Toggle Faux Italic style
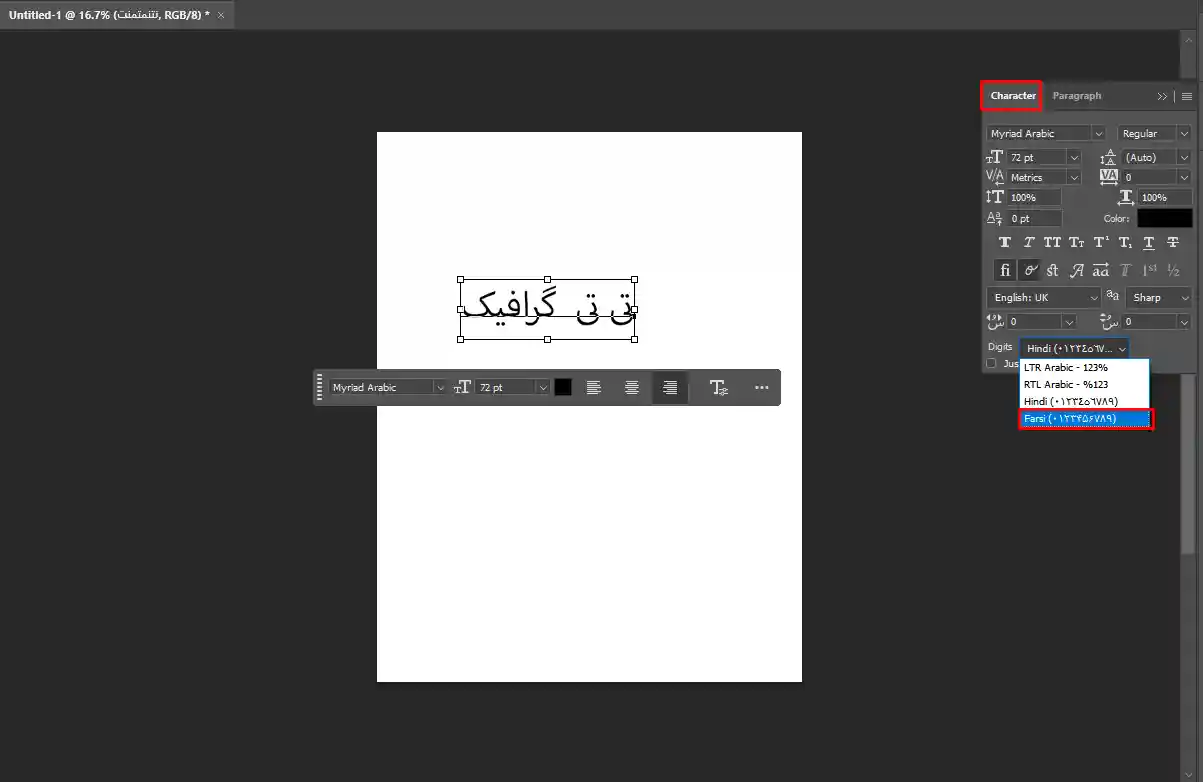 1029,243
